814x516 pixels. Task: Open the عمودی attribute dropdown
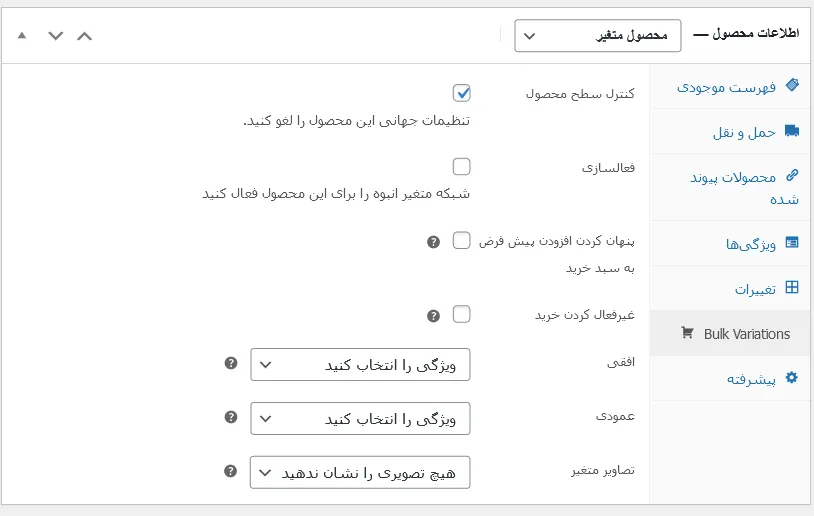pyautogui.click(x=360, y=418)
